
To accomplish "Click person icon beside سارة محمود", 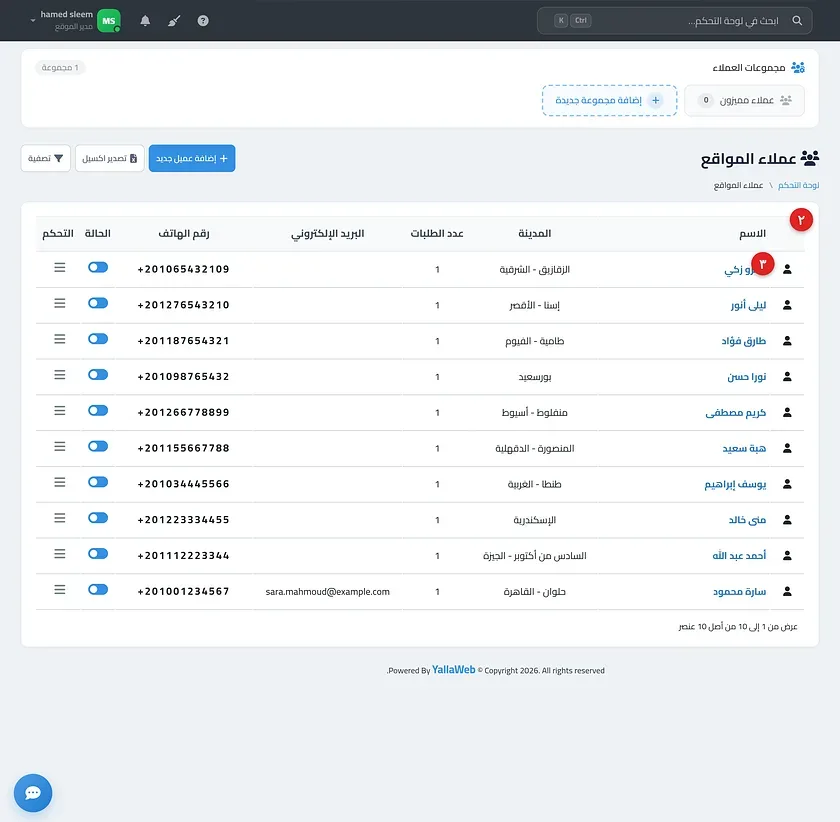I will (x=787, y=592).
